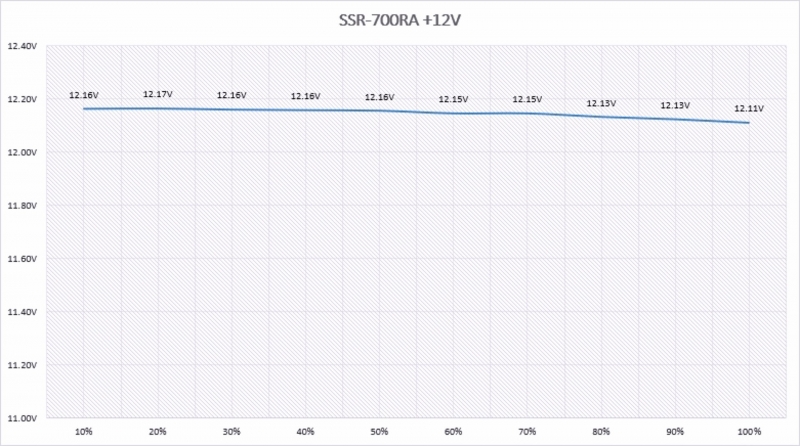Click the 80% x-axis label
Screen dimensions: 800x446
click(x=601, y=432)
